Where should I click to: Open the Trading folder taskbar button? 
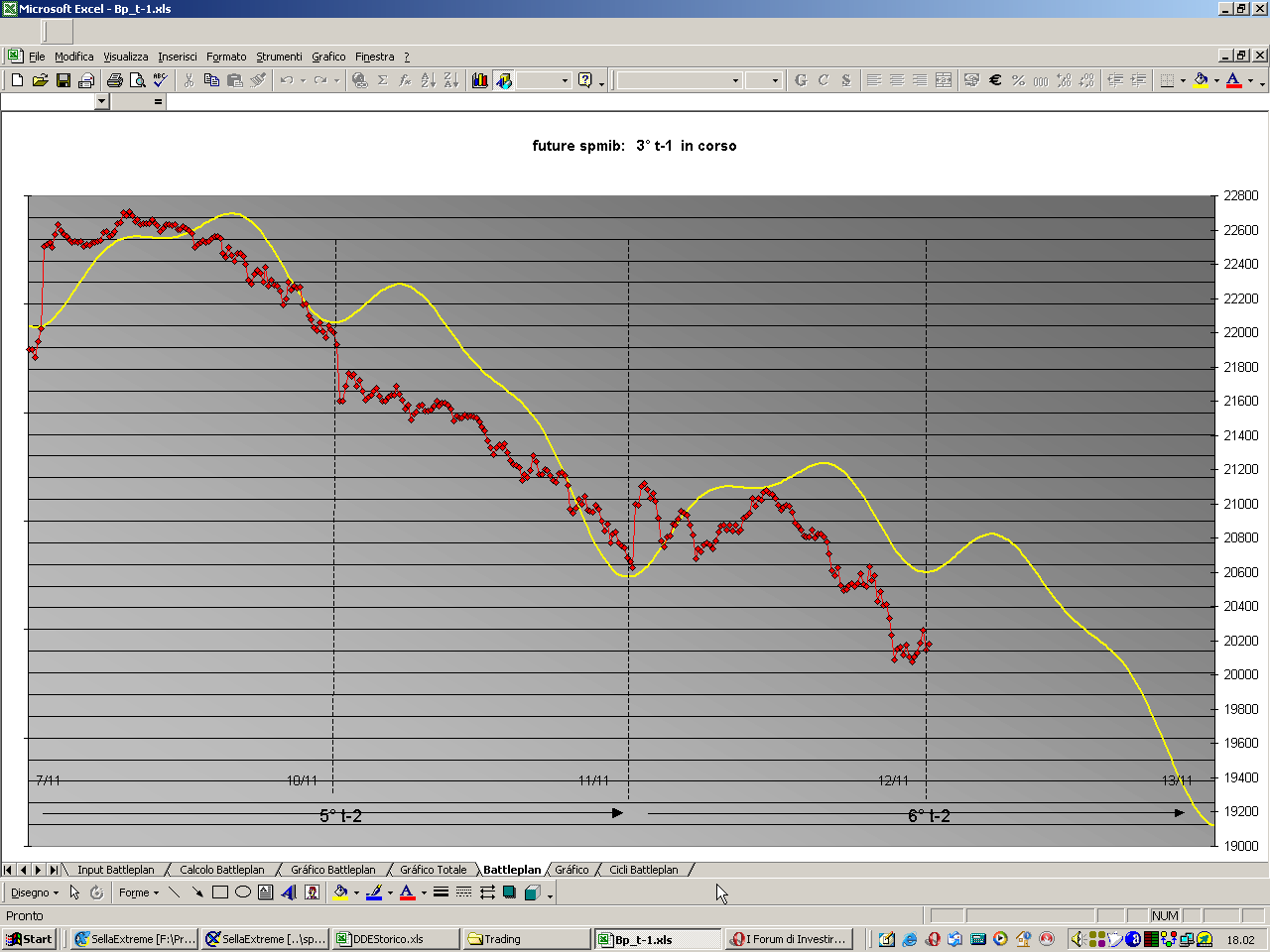[527, 939]
